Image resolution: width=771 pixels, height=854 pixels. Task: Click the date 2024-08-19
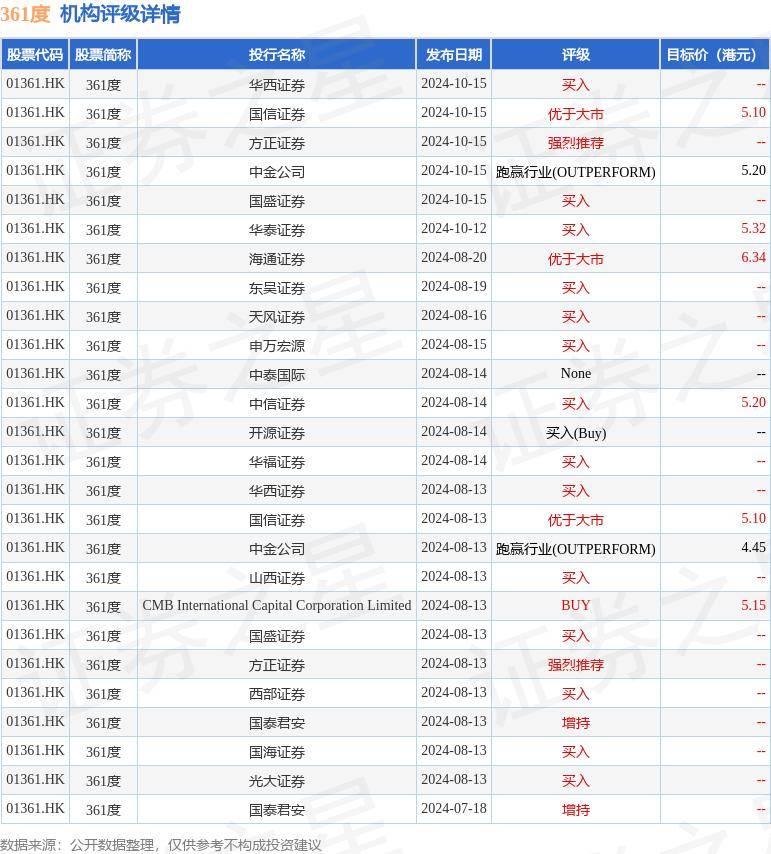[x=454, y=286]
